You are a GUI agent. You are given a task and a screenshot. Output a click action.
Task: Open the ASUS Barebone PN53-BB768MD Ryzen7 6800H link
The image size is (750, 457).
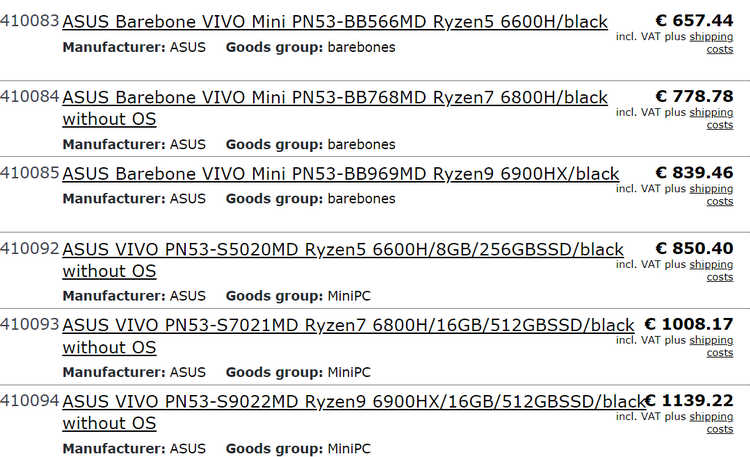point(334,98)
